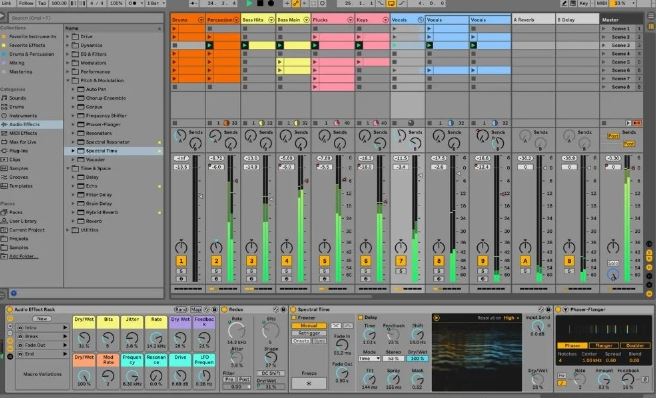
Task: Toggle track activator A on the A Reverb track
Action: [525, 261]
